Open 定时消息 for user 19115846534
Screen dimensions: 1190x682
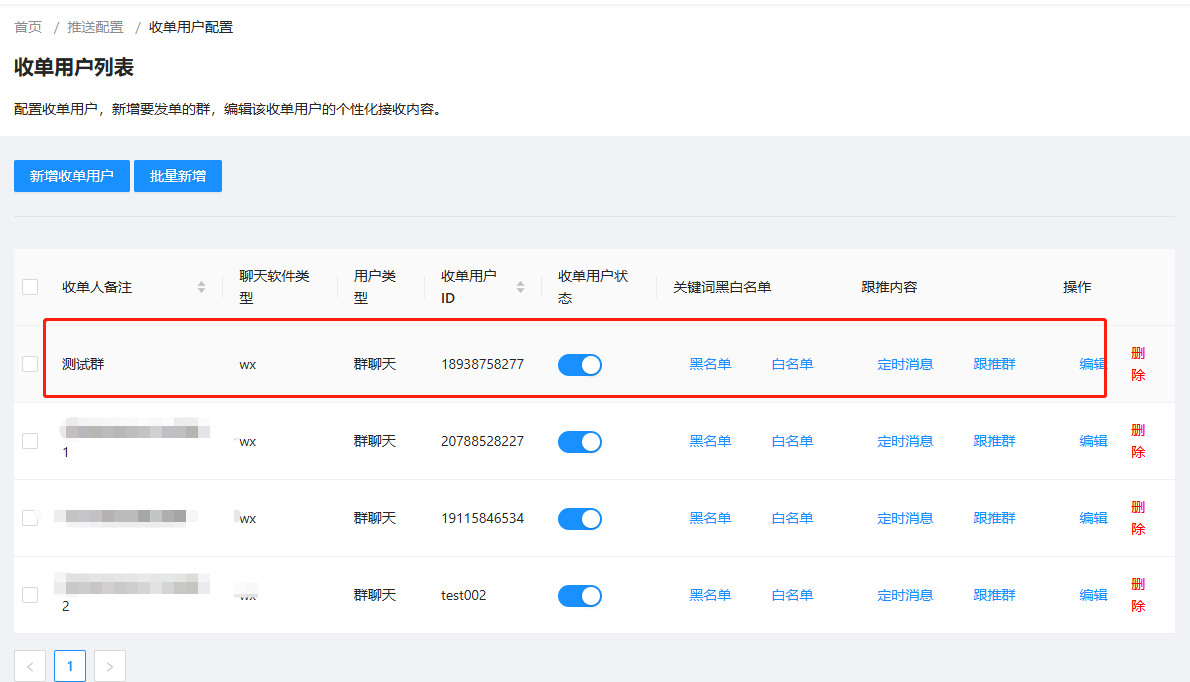[x=905, y=518]
